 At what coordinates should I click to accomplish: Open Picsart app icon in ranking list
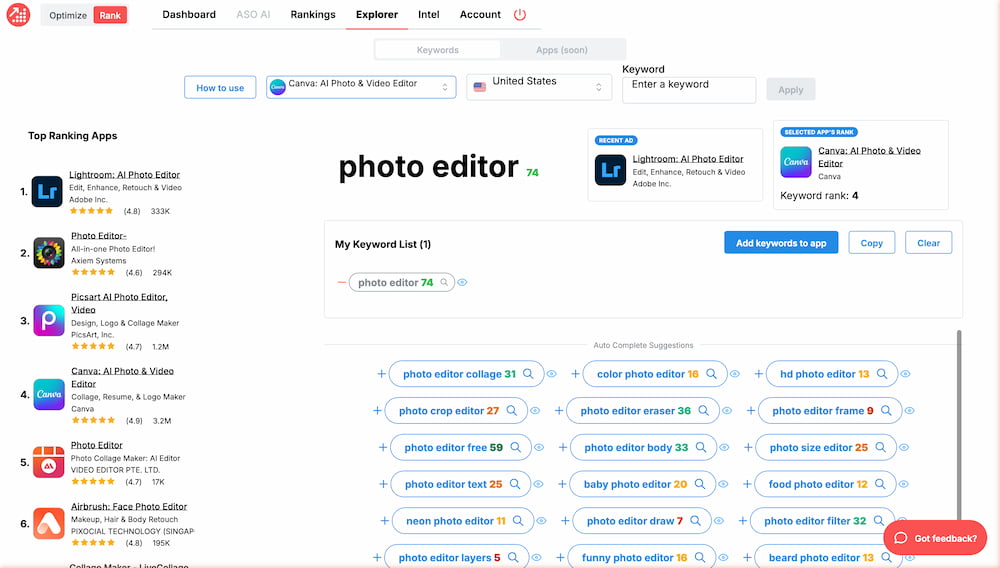[48, 321]
